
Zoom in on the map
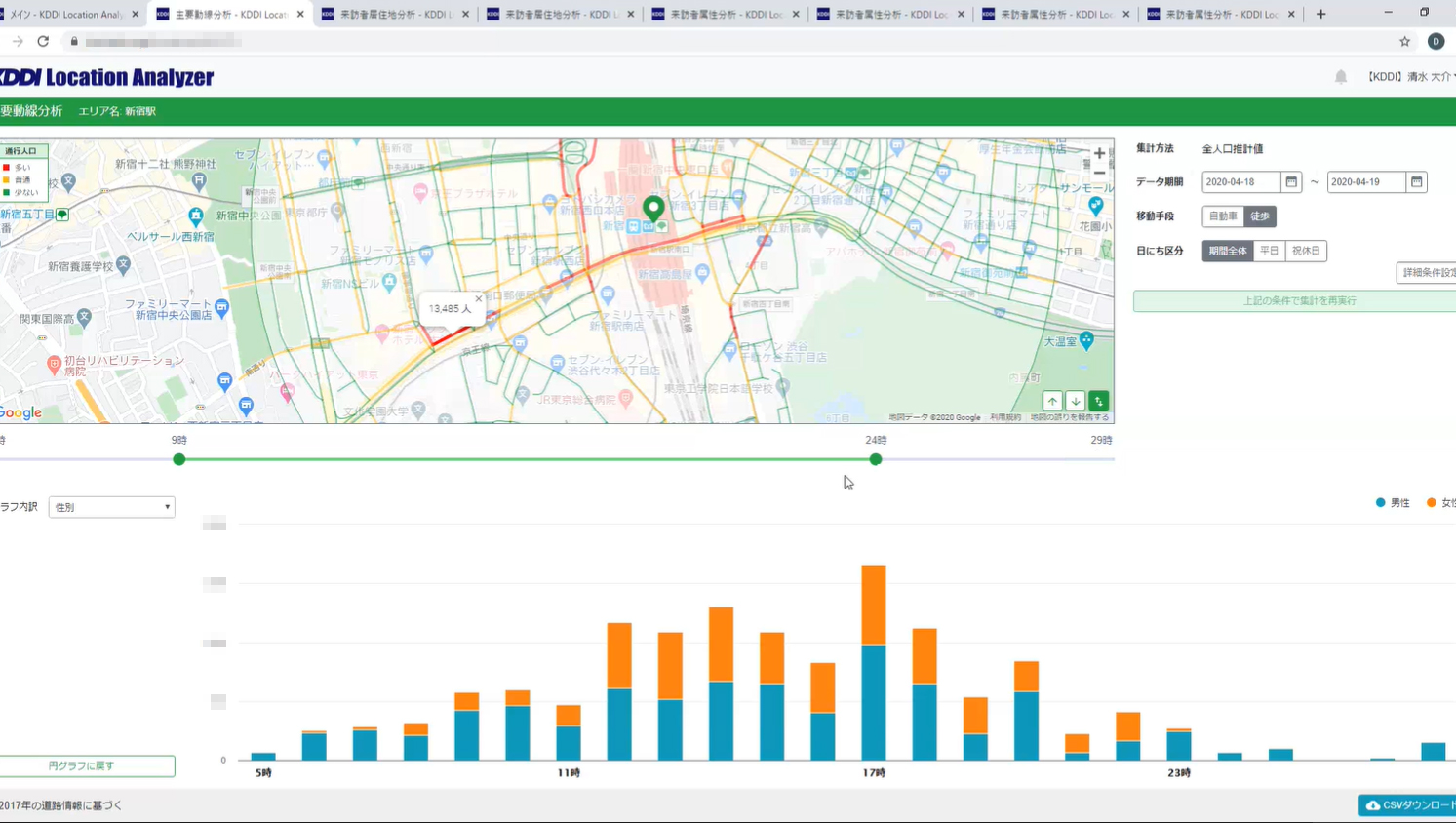click(1099, 153)
